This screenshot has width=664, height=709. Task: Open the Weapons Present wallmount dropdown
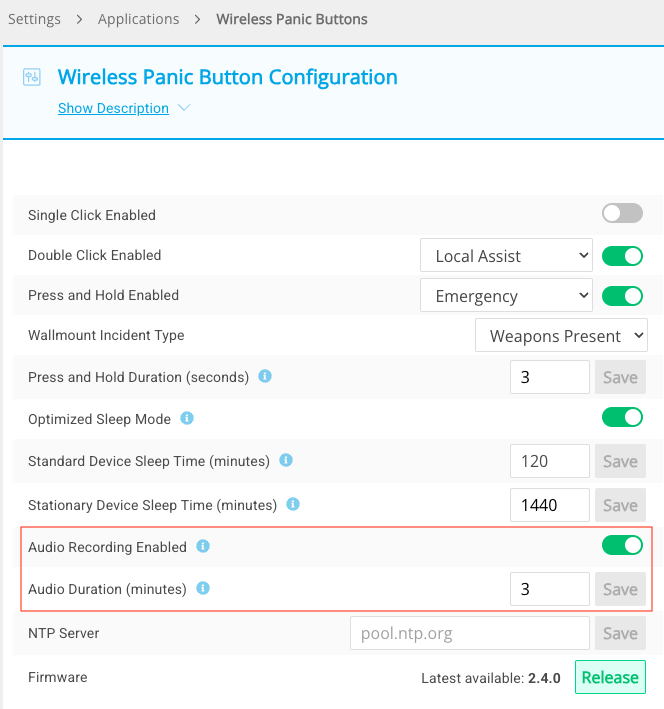pyautogui.click(x=561, y=336)
